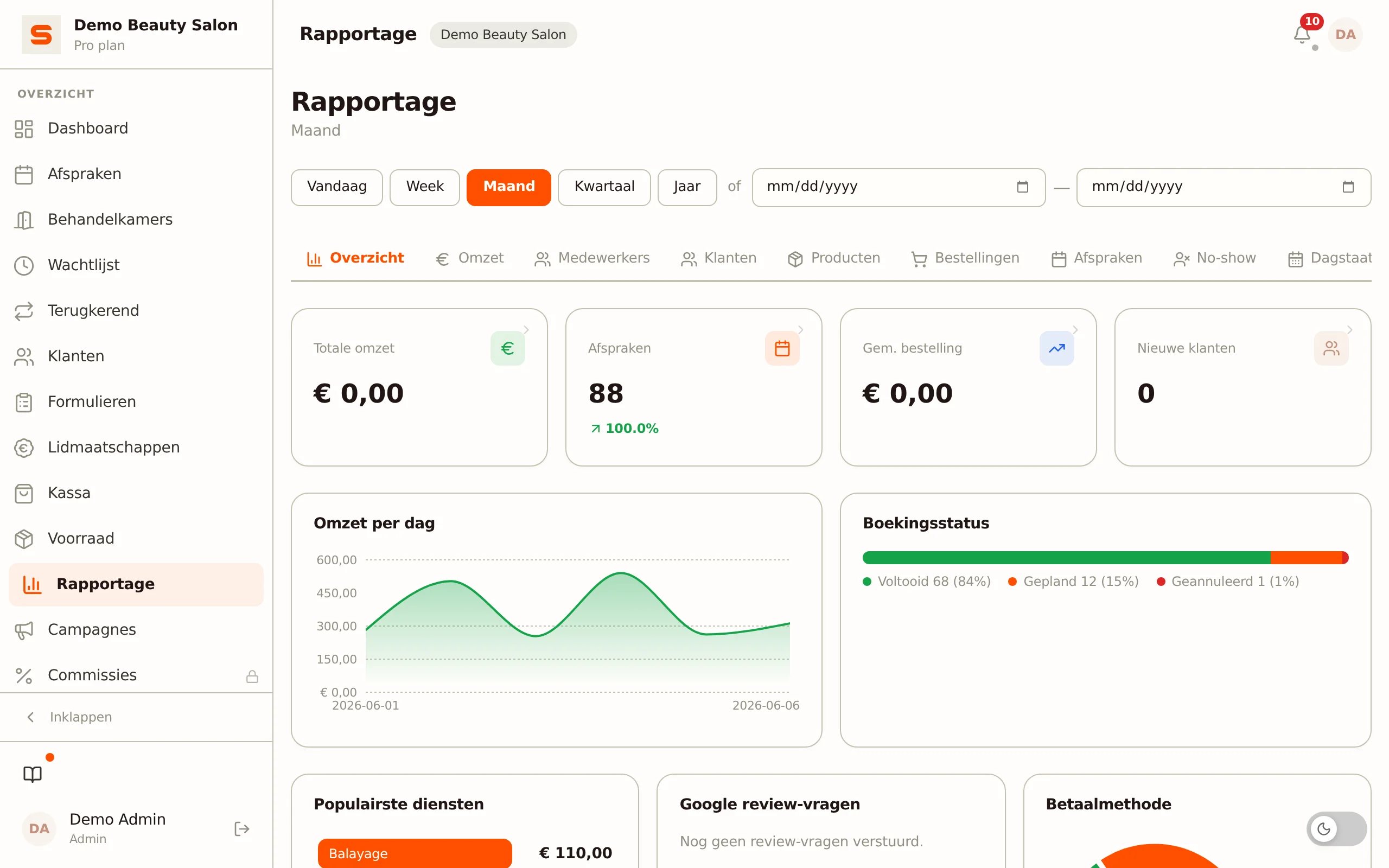Open Terugkerend in sidebar
1389x868 pixels.
tap(136, 310)
